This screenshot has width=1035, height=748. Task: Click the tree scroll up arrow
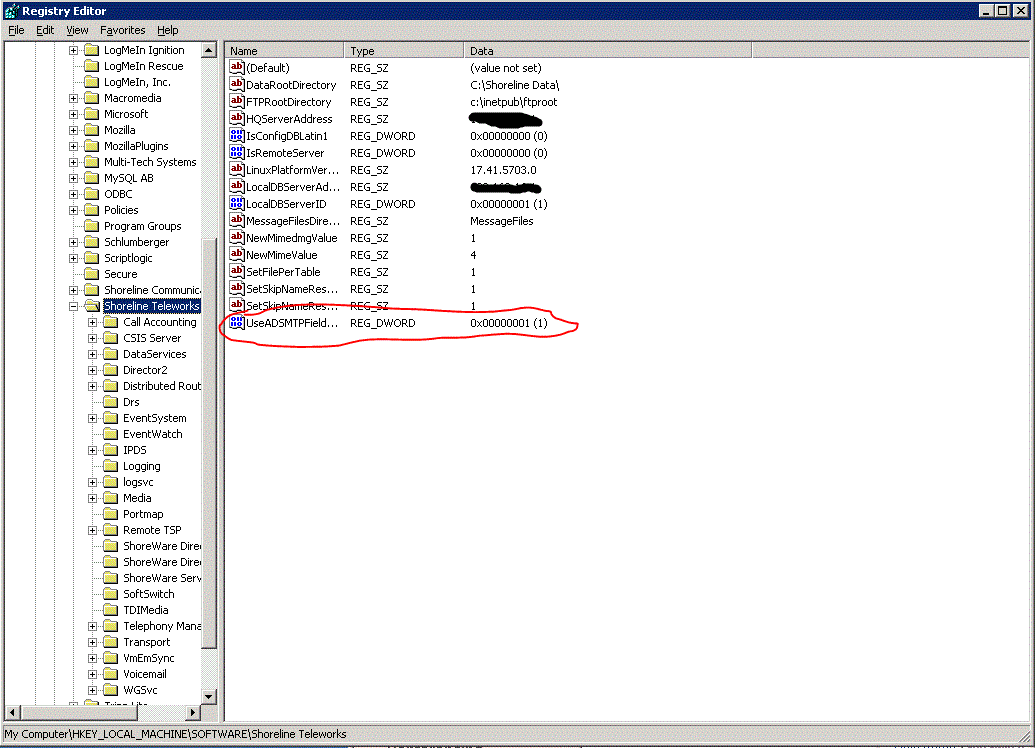(209, 50)
